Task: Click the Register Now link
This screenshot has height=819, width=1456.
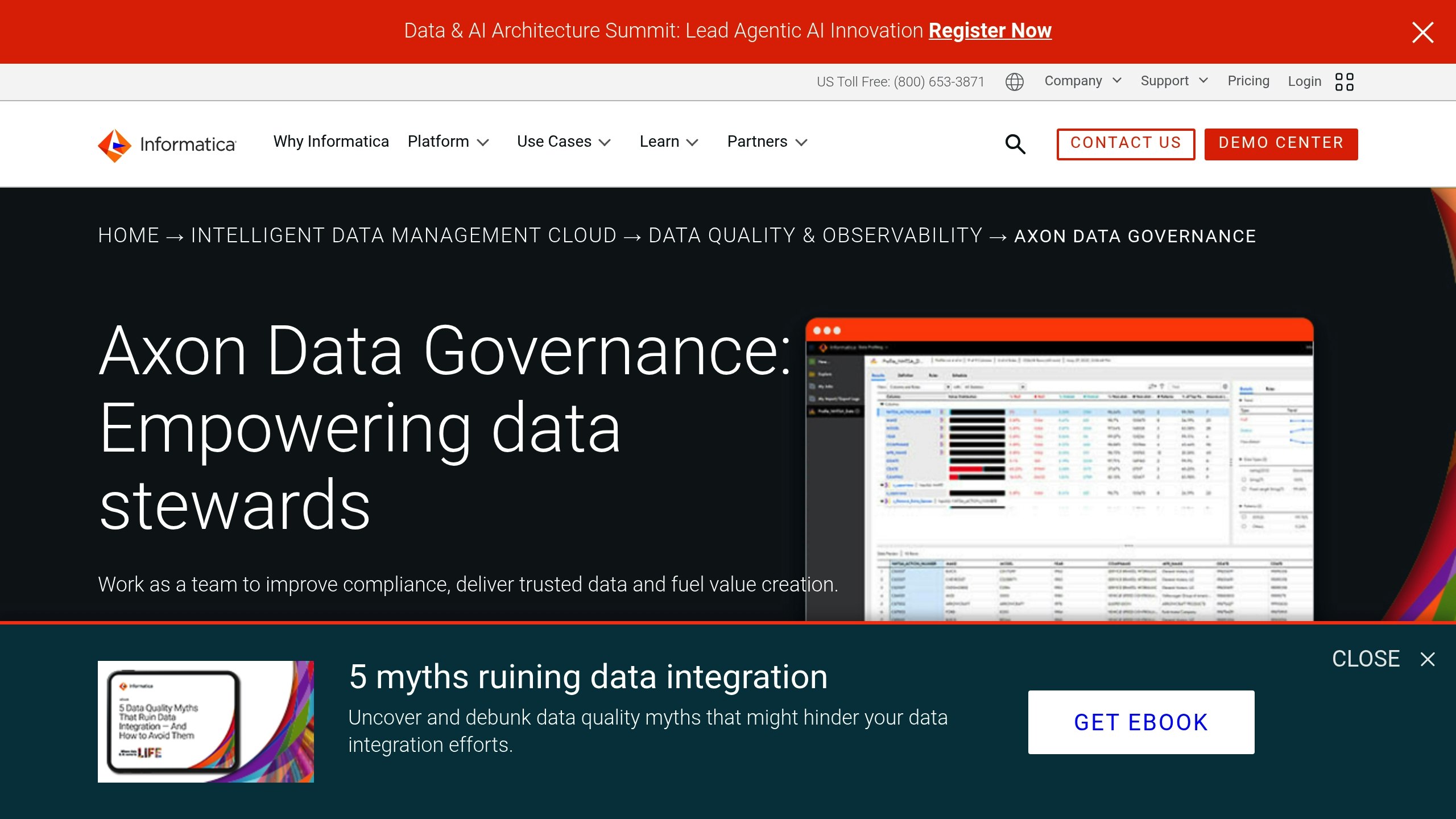Action: coord(990,31)
